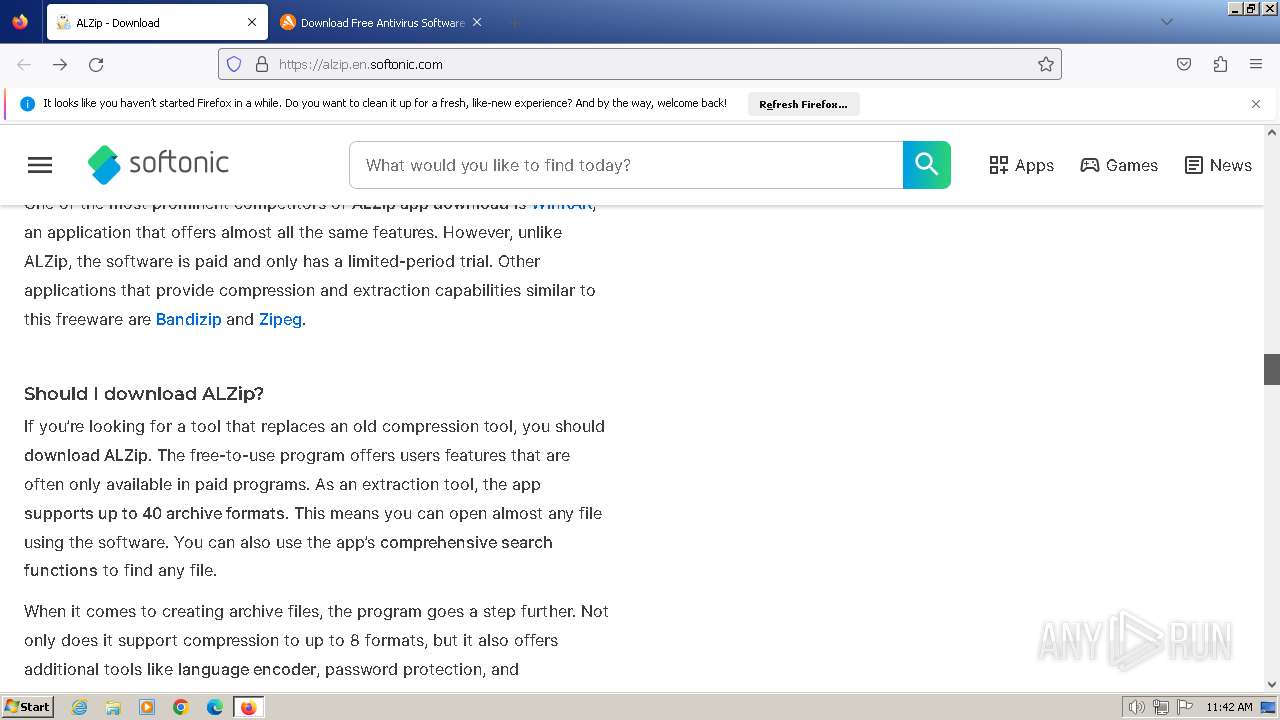Bookmark this page with star

(1046, 64)
